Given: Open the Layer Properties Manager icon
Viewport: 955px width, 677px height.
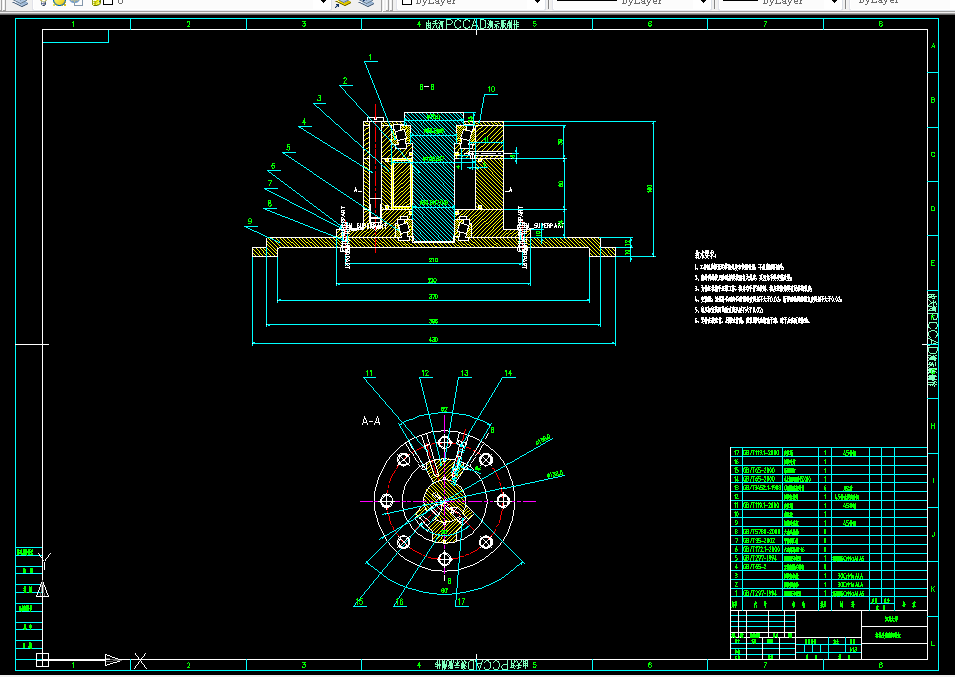Looking at the screenshot, I should click(20, 2).
